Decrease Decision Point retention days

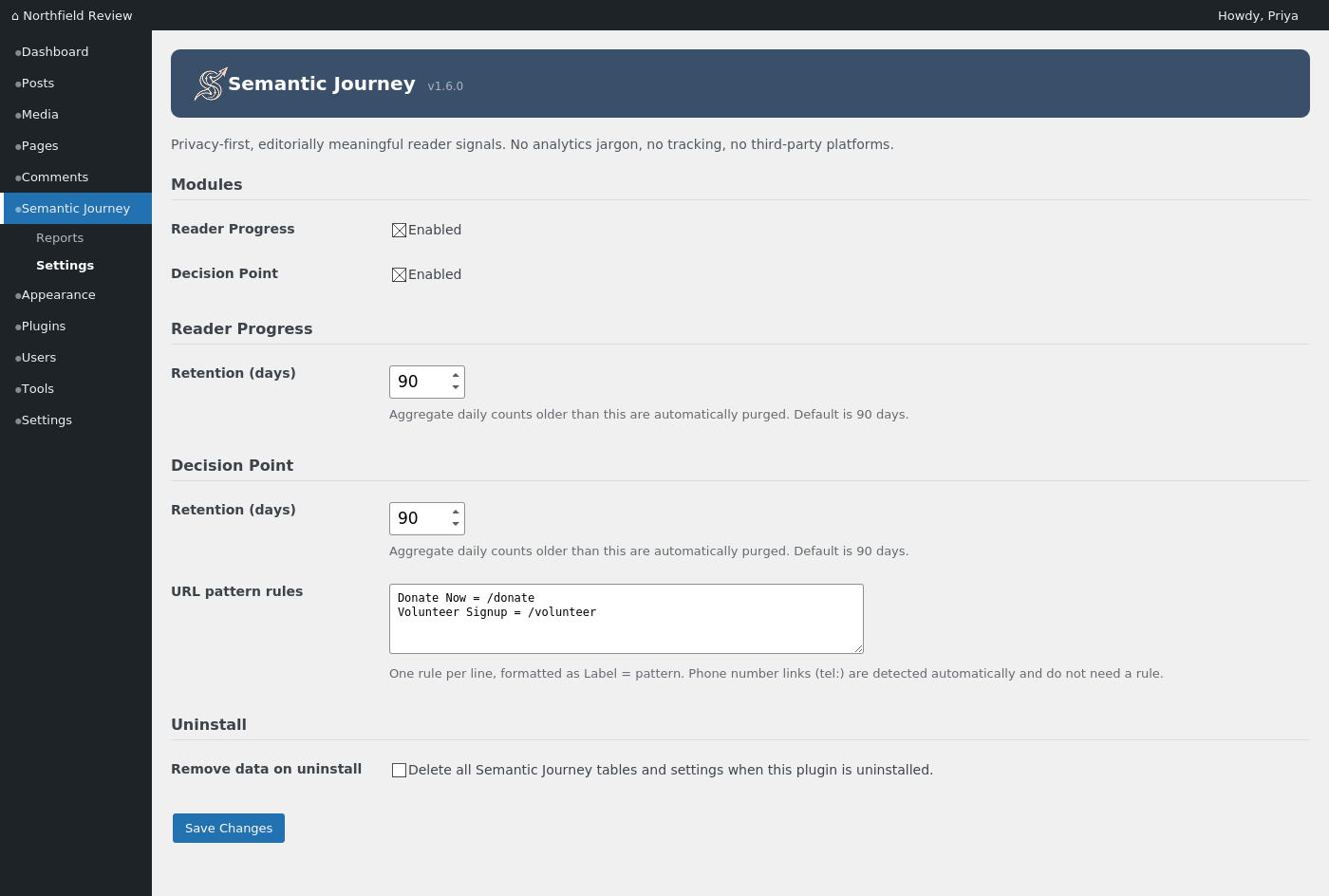click(456, 524)
